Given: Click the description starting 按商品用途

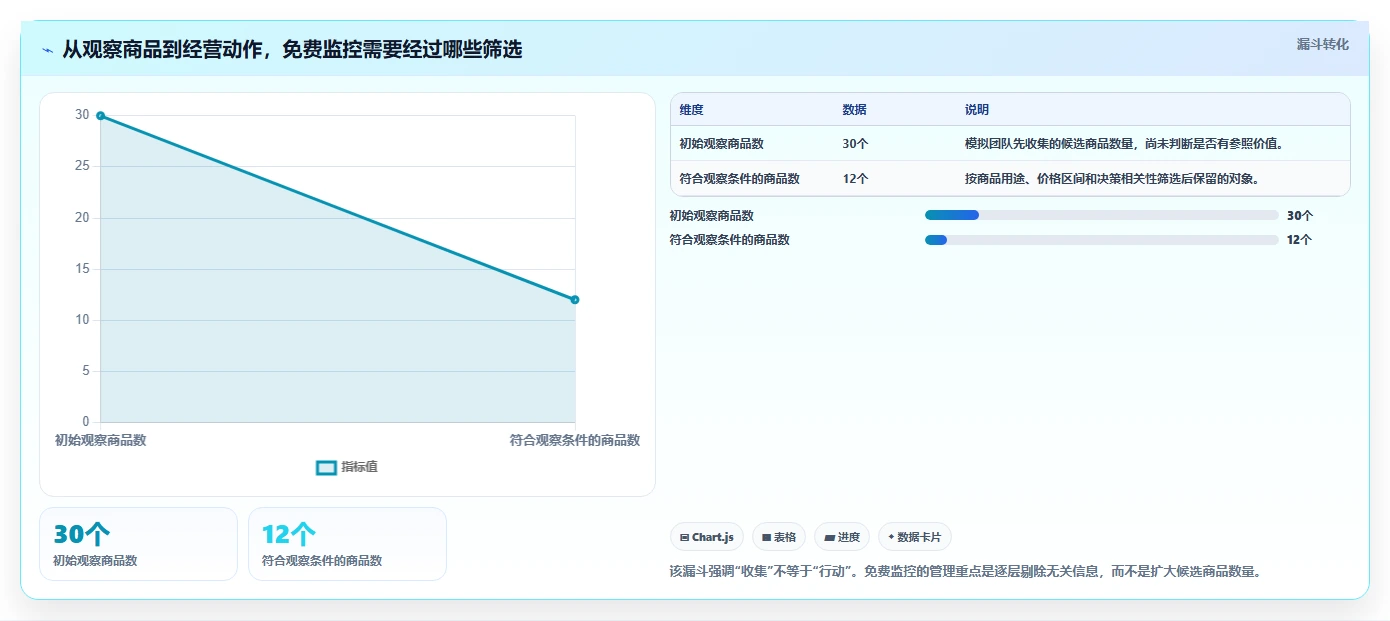Looking at the screenshot, I should [x=1111, y=179].
